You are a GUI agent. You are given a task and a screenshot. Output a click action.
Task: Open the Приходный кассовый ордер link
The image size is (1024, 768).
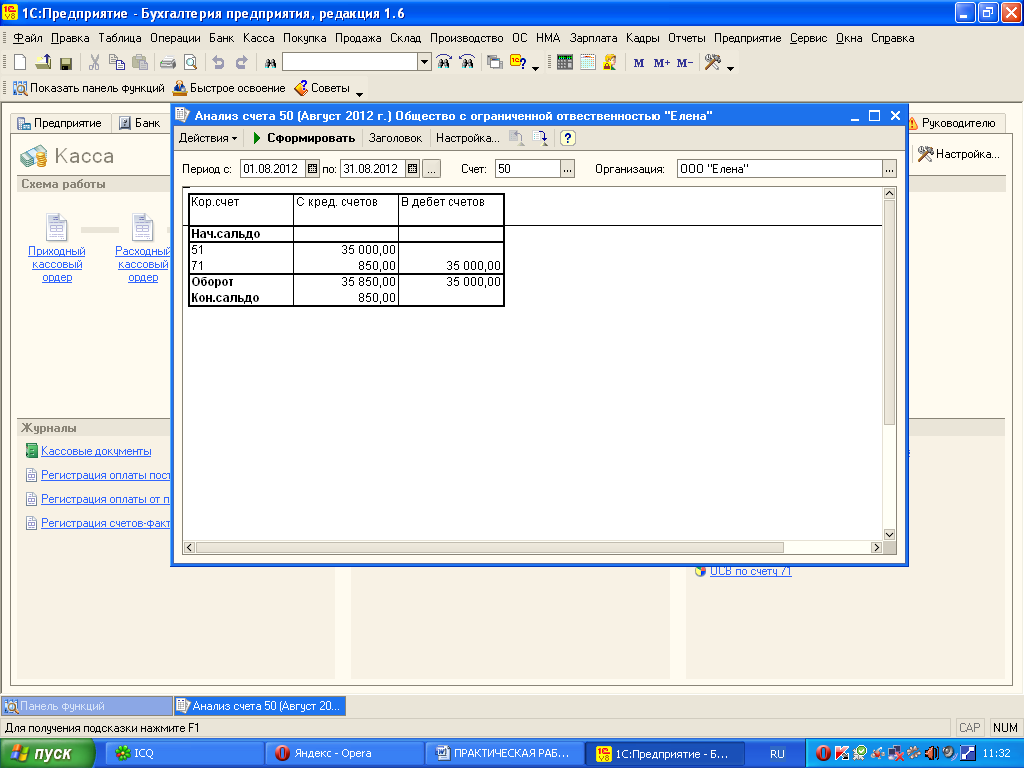coord(57,264)
